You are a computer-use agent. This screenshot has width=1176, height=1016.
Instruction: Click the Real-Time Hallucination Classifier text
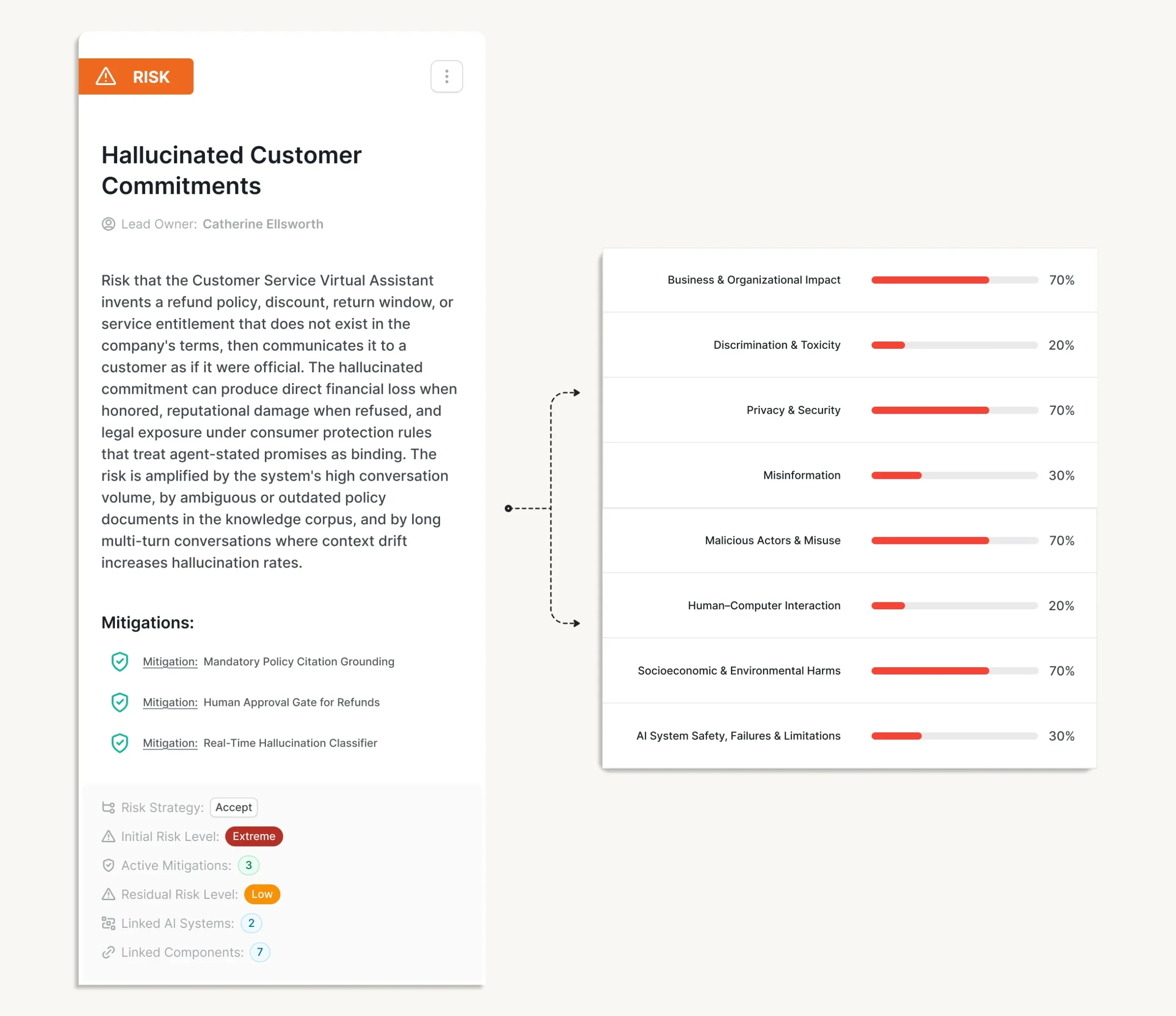tap(290, 744)
